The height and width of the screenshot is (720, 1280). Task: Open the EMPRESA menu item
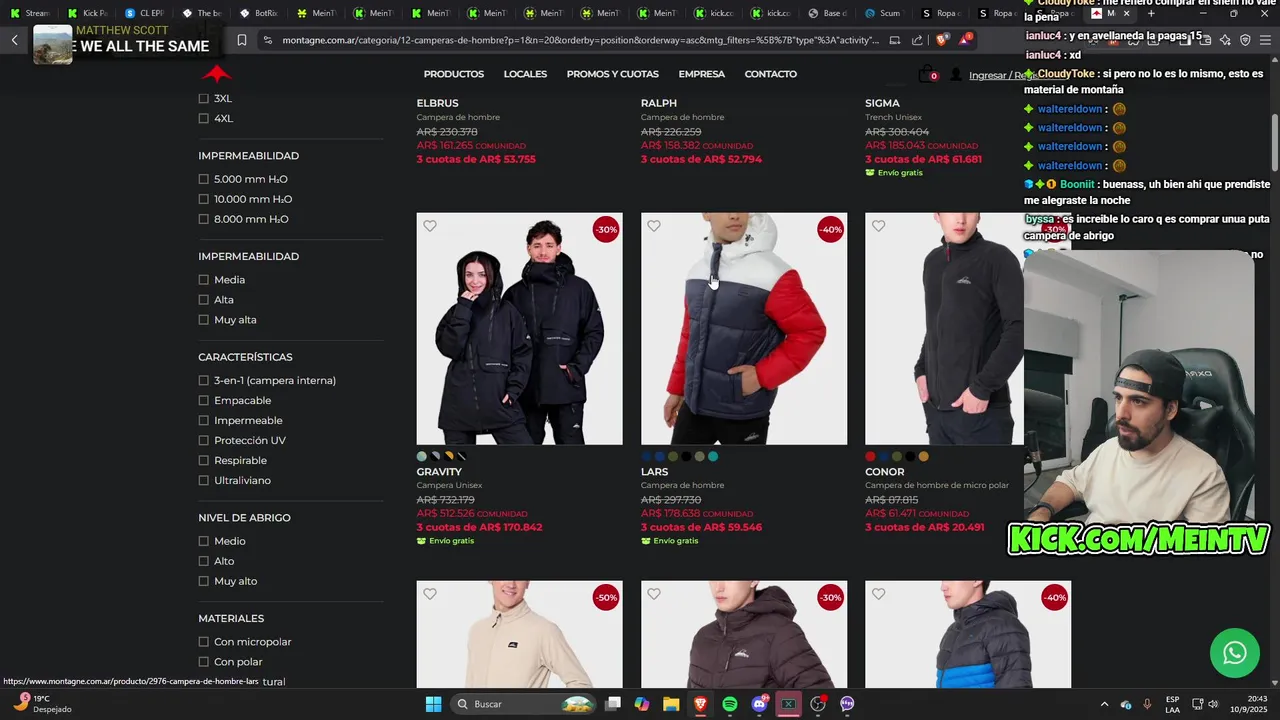point(701,74)
